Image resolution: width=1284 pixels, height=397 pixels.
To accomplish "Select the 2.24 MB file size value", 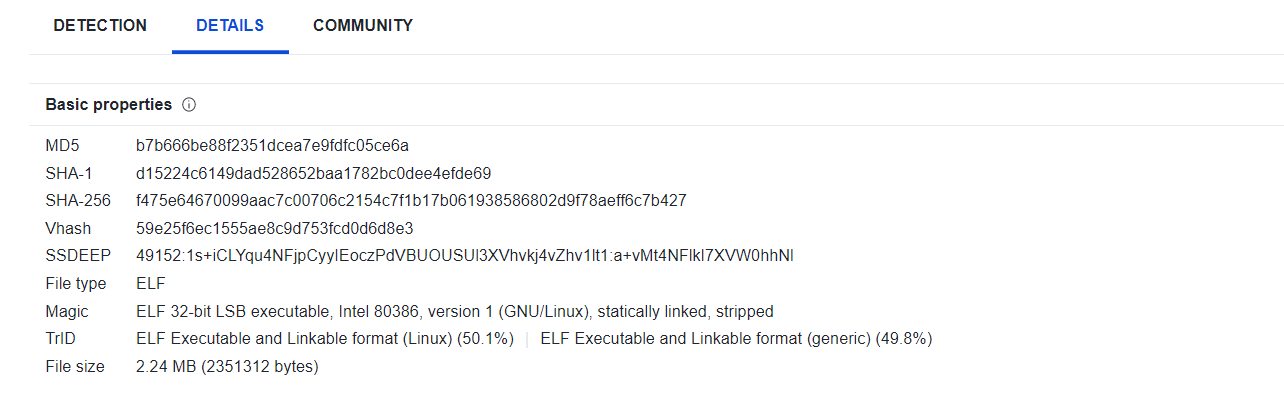I will [227, 367].
